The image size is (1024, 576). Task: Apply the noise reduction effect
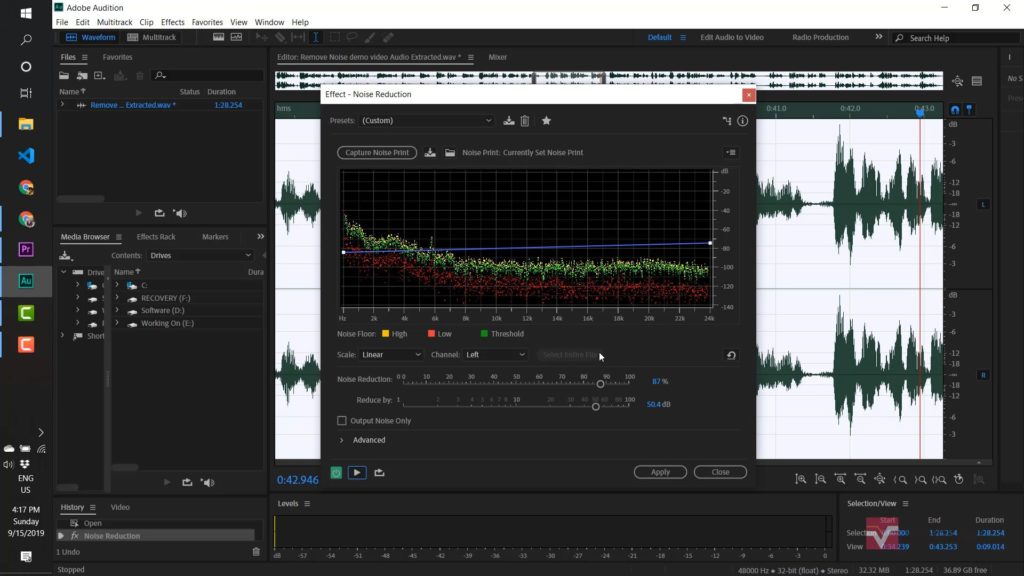click(x=660, y=472)
